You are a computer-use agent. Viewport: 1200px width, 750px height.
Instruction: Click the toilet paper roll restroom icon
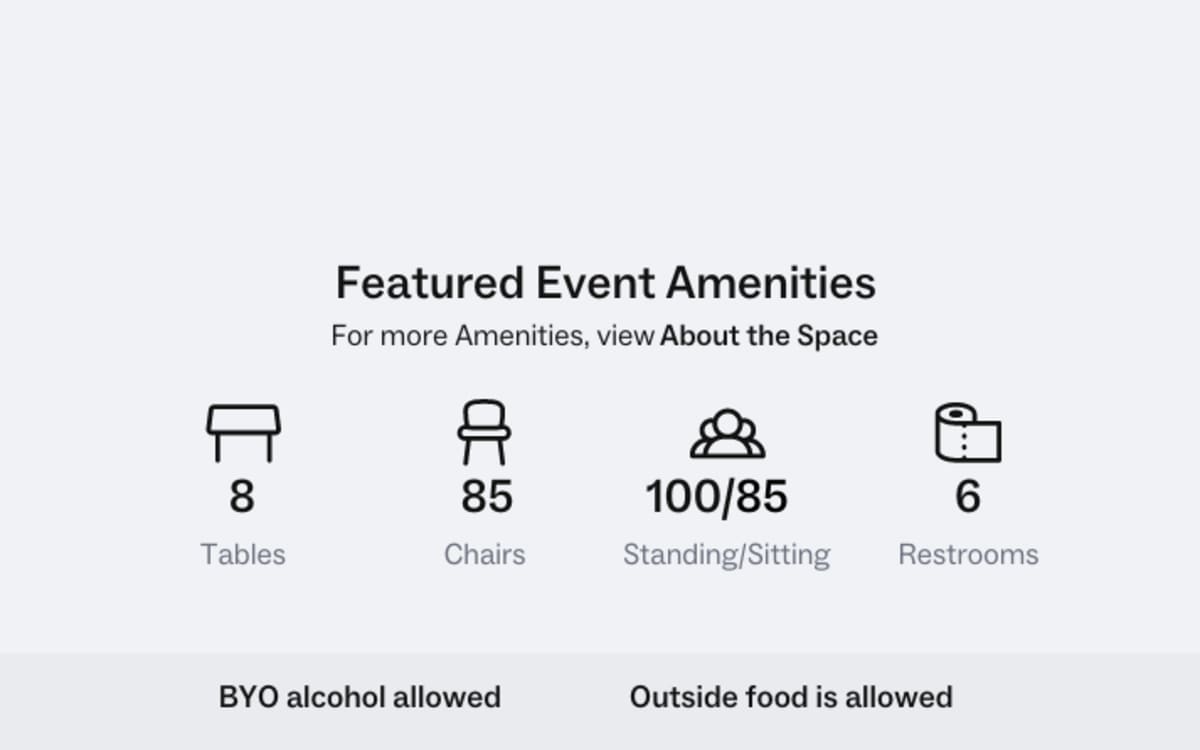coord(967,433)
